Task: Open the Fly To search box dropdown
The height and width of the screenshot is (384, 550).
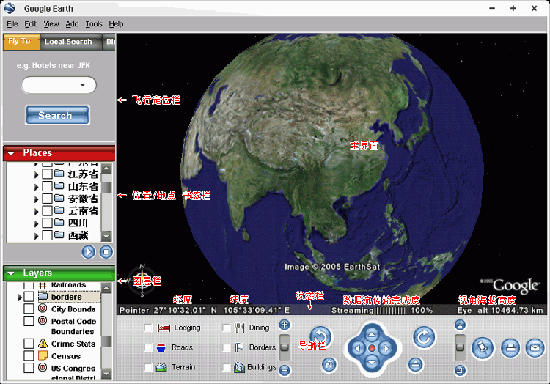Action: point(83,85)
